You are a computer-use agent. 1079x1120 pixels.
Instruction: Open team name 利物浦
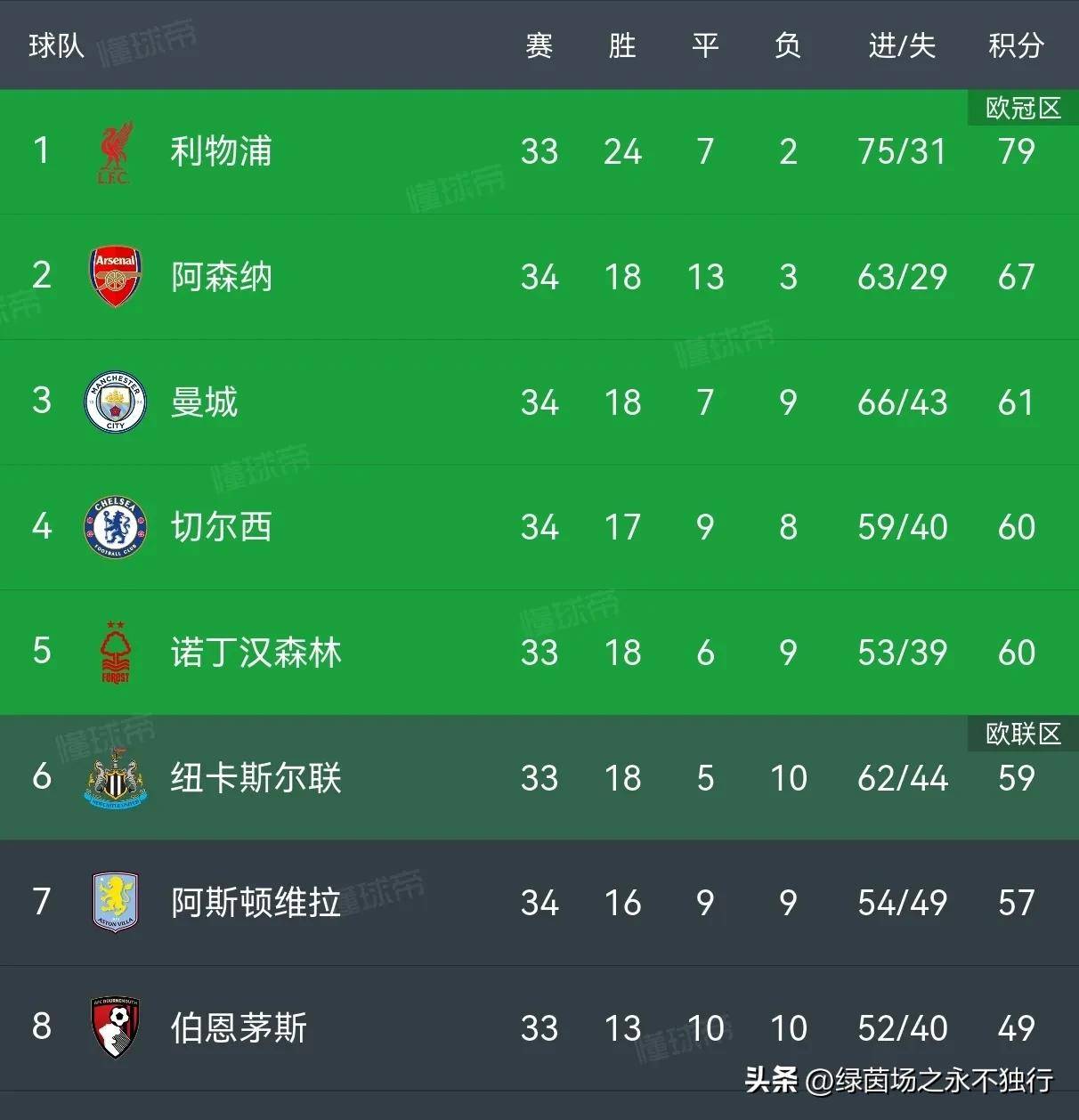221,152
